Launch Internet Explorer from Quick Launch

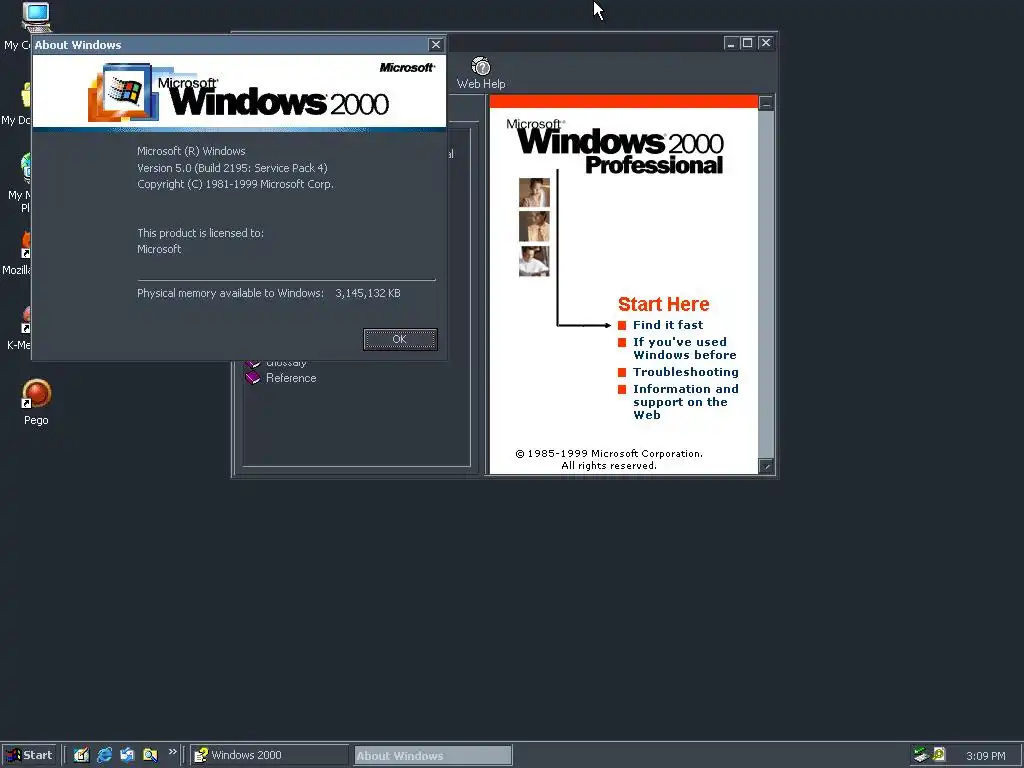click(x=104, y=755)
